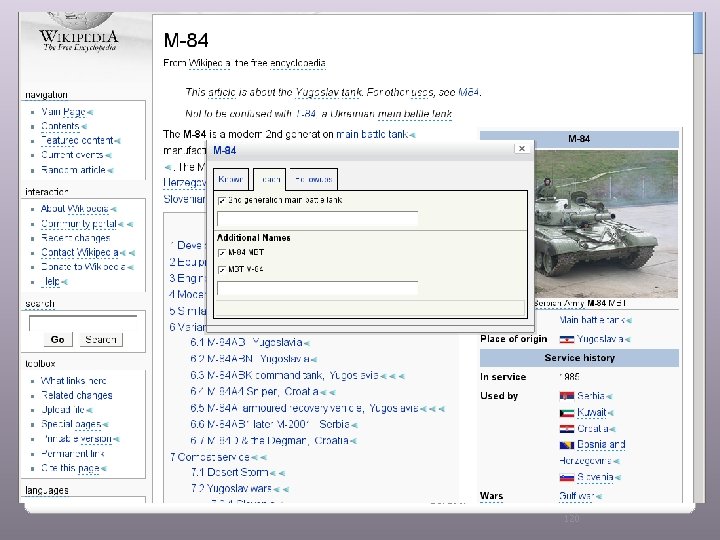Click the text field under the generation checkbox
This screenshot has width=720, height=540.
317,219
